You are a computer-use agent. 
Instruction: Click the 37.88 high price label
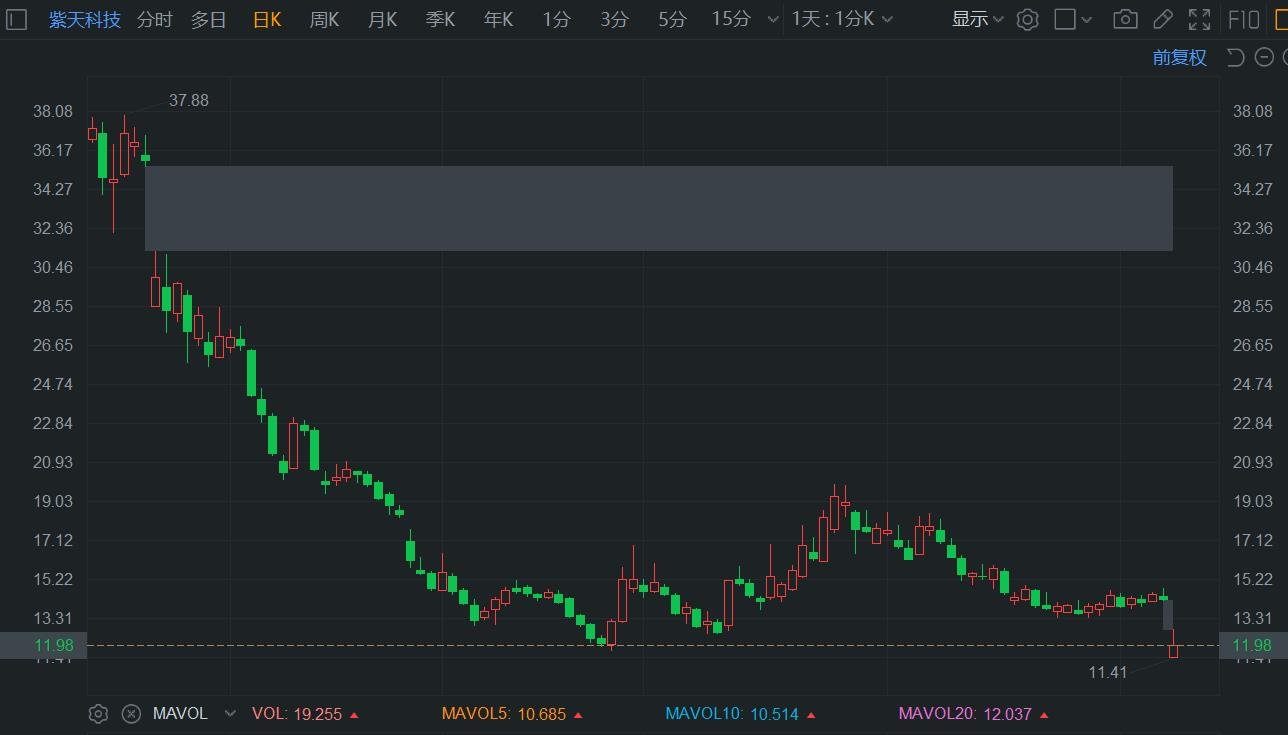(189, 100)
